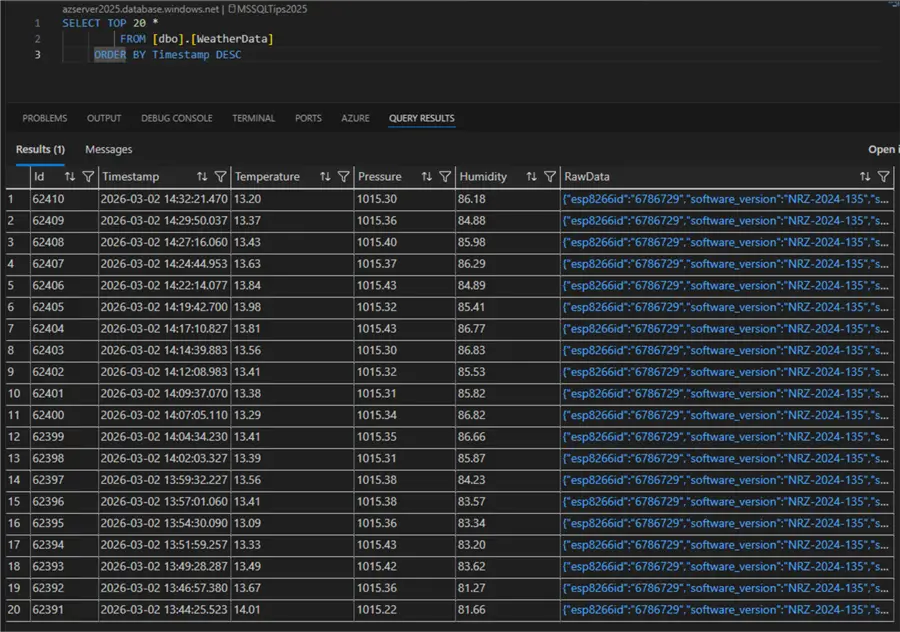Sort the Pressure column
This screenshot has height=632, width=900.
click(426, 177)
